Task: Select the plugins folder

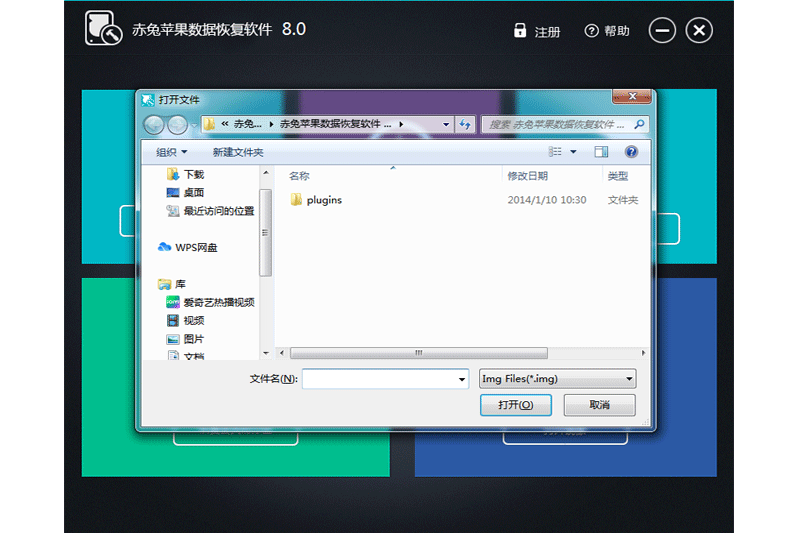Action: pyautogui.click(x=316, y=200)
